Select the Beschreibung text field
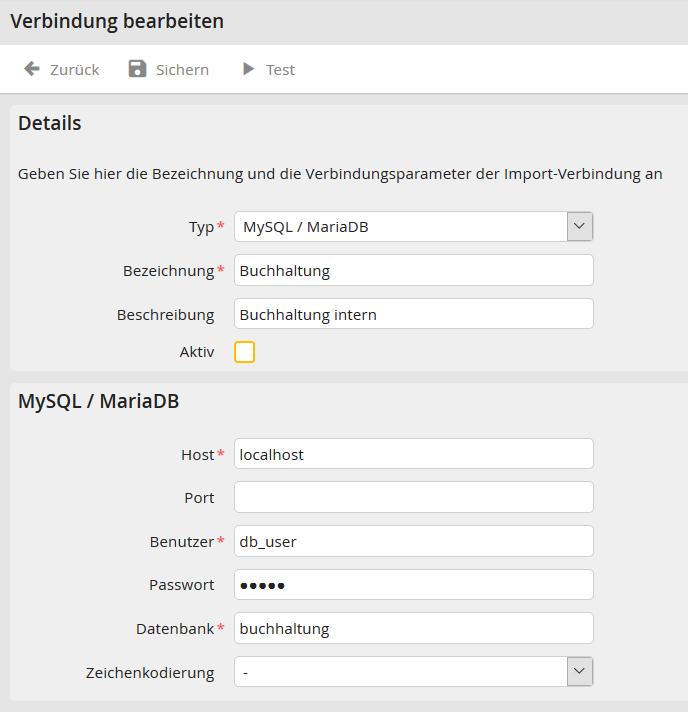The image size is (688, 712). coord(413,314)
